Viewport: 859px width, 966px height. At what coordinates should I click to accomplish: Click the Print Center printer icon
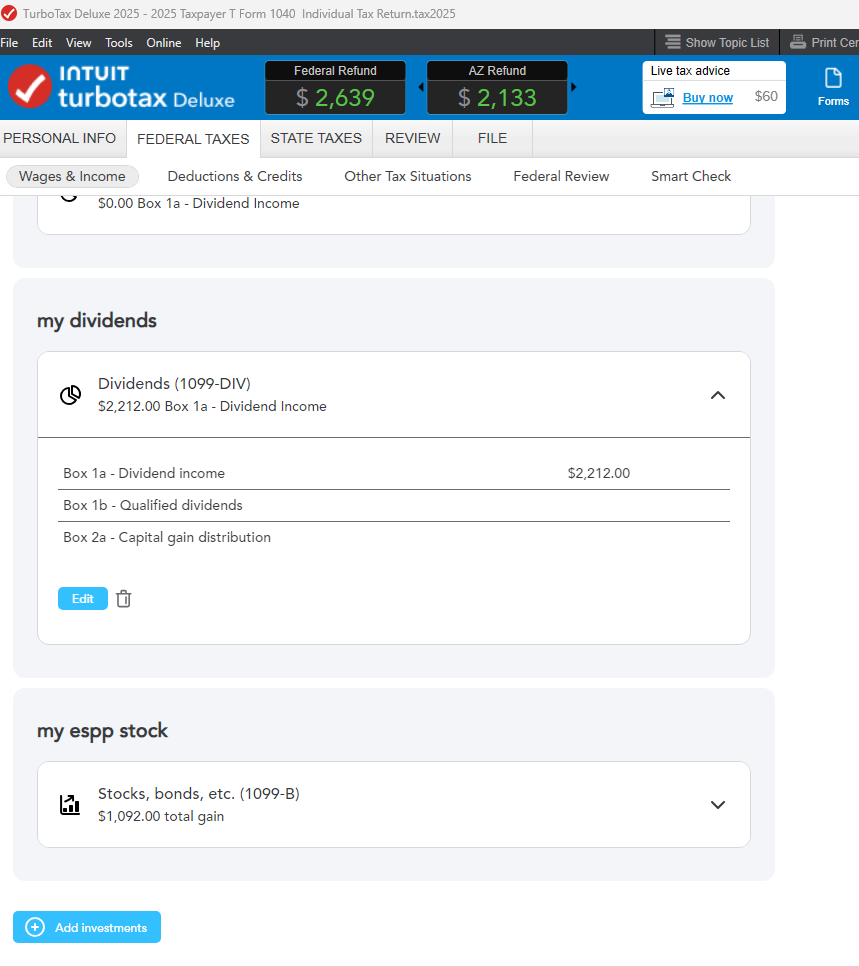click(798, 42)
